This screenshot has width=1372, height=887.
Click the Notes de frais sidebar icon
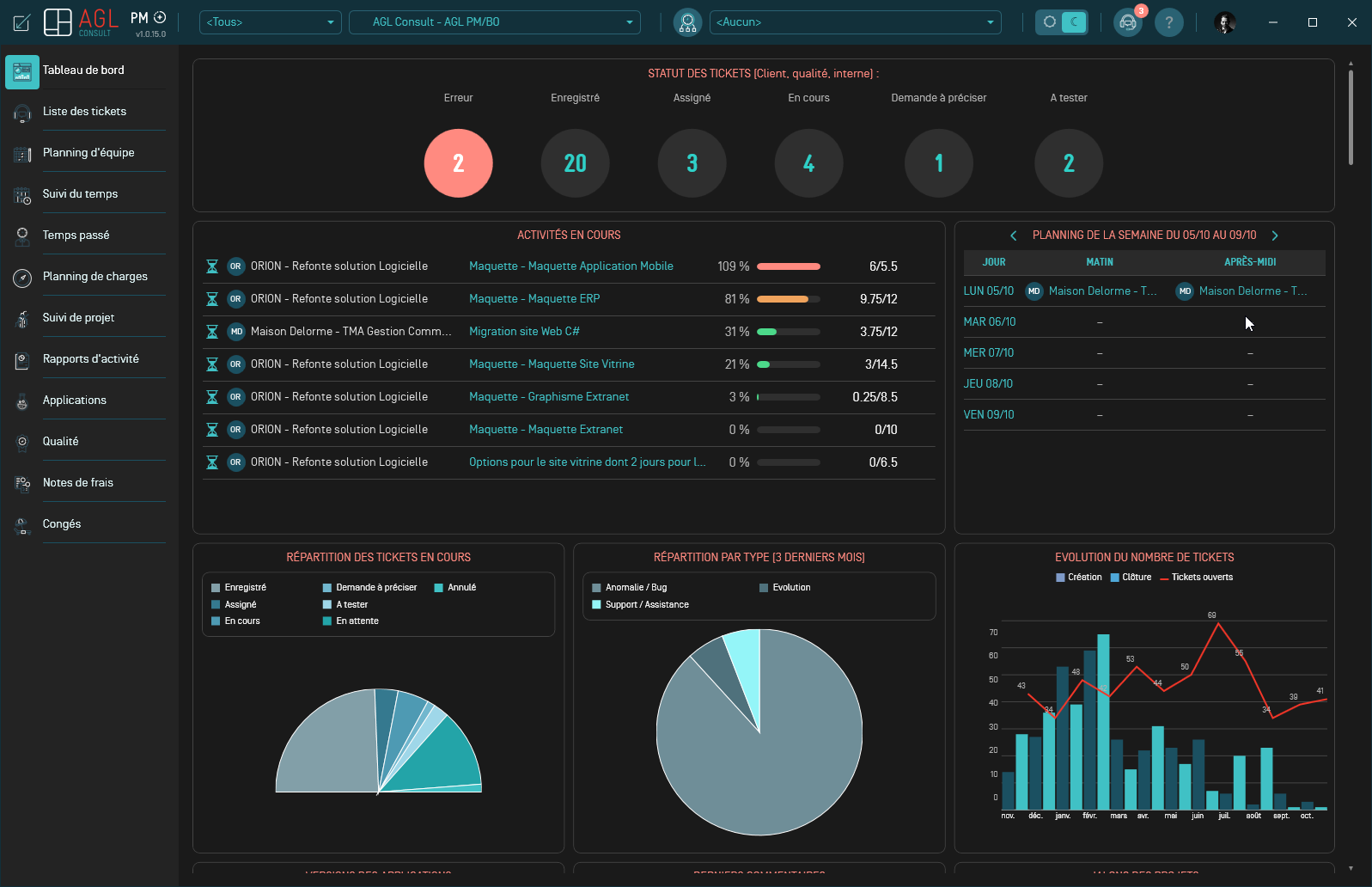tap(22, 483)
